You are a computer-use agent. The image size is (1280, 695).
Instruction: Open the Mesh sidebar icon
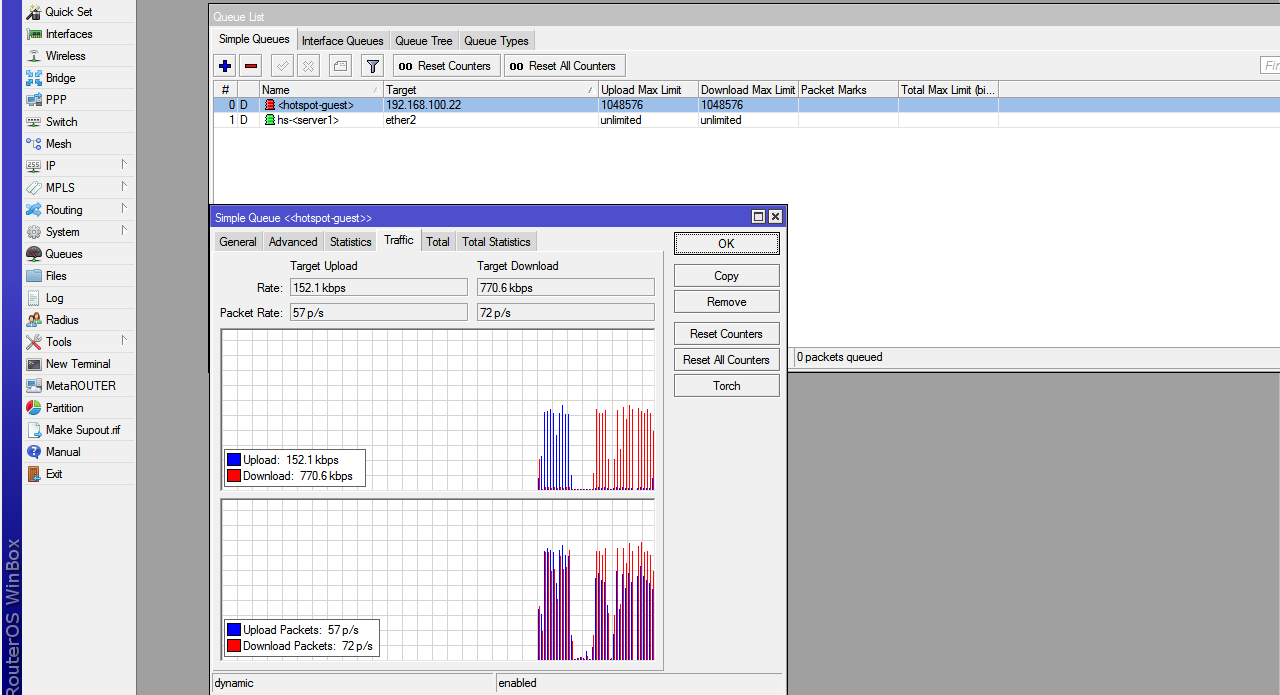tap(34, 144)
